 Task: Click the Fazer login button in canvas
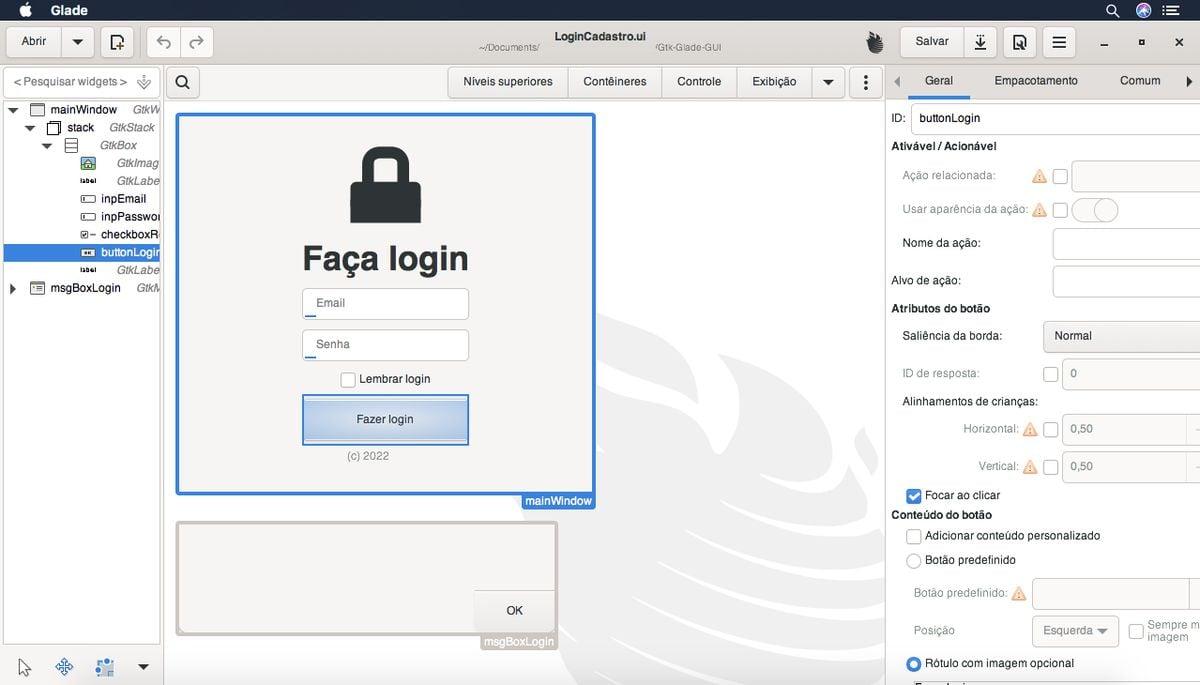385,420
